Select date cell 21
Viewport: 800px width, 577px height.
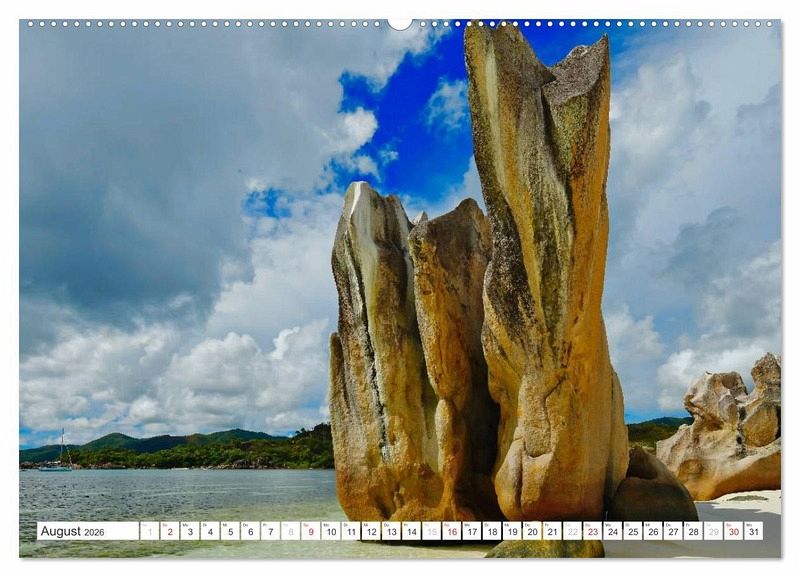coord(553,531)
